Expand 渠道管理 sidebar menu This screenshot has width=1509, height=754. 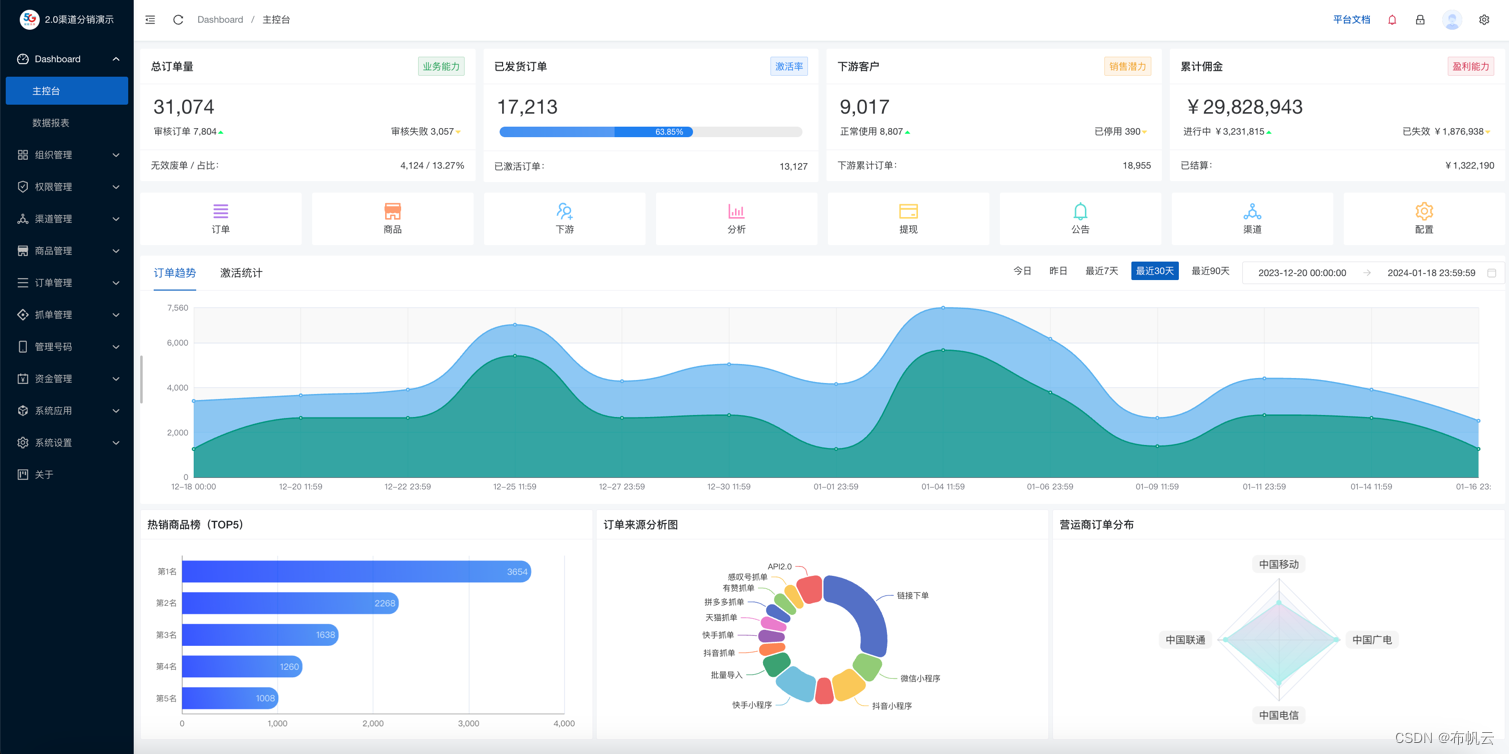67,219
